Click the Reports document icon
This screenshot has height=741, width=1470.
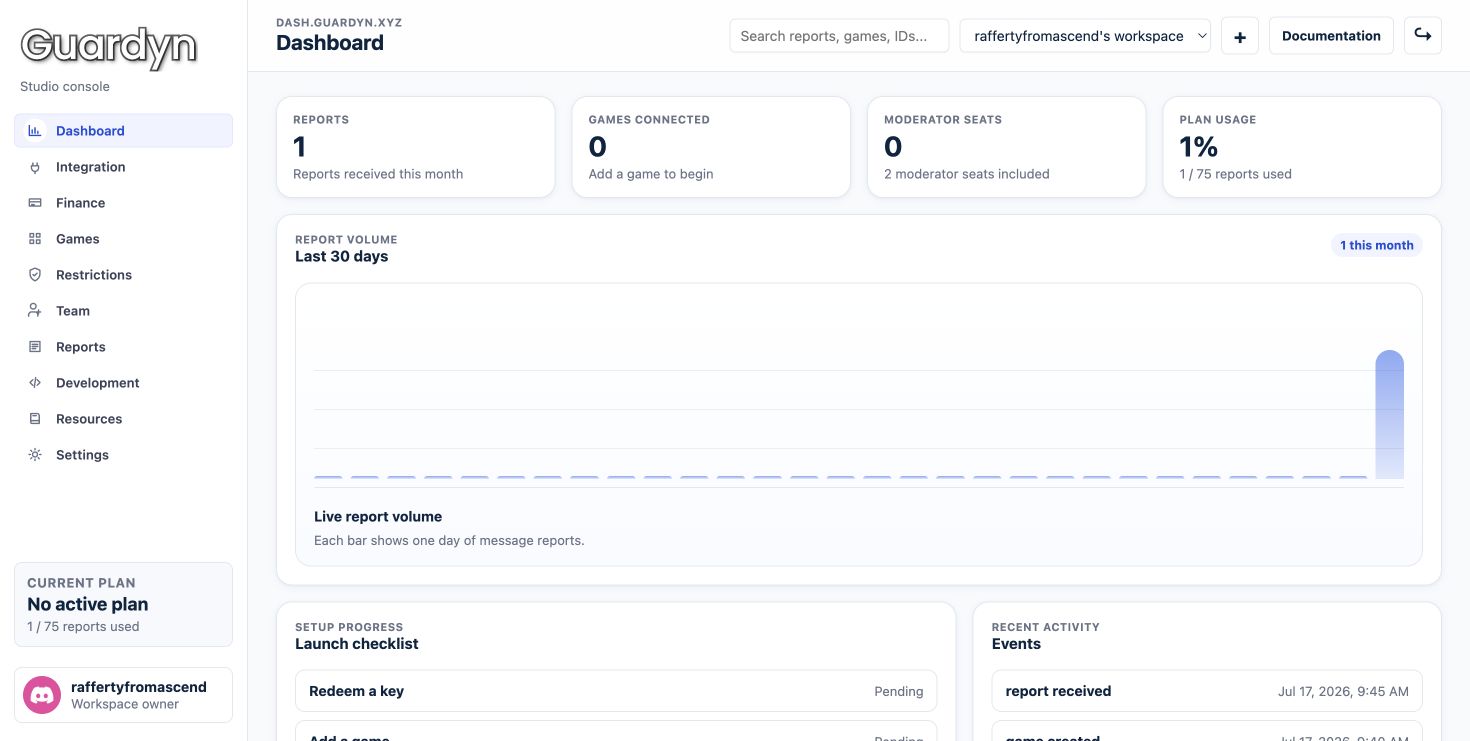pyautogui.click(x=35, y=347)
